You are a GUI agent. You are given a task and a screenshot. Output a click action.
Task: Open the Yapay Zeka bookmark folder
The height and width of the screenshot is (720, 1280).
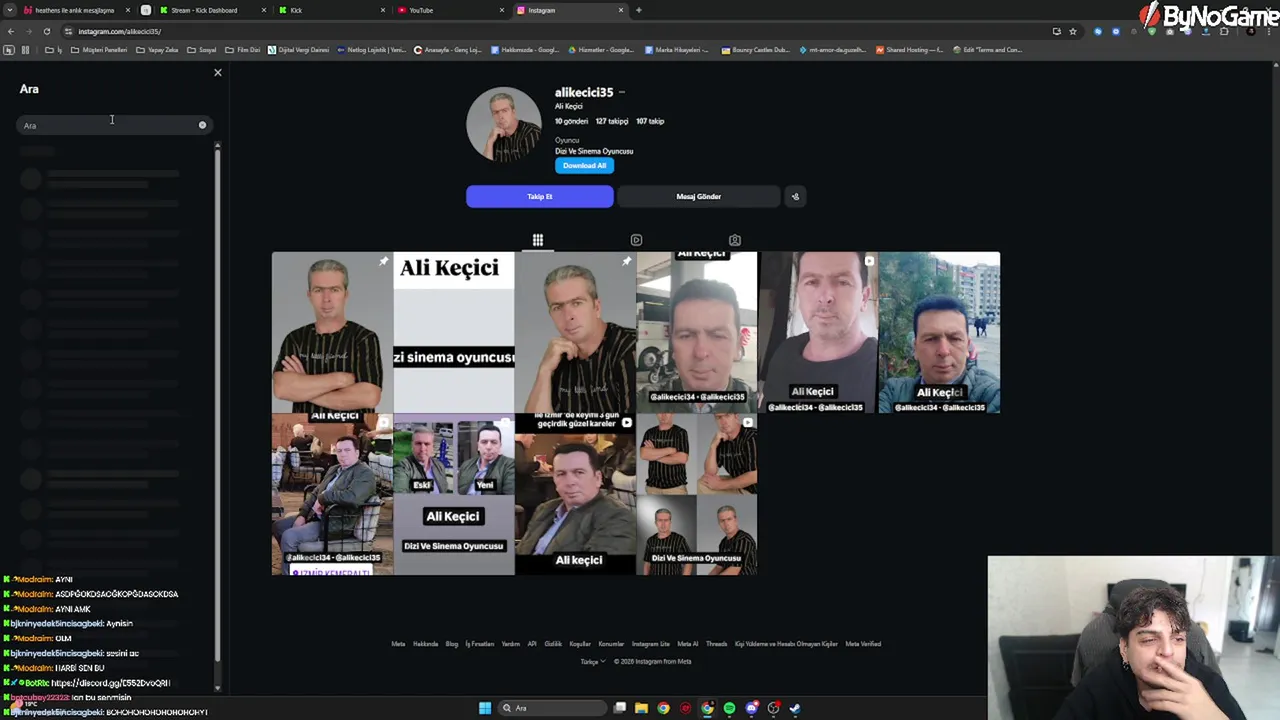157,50
